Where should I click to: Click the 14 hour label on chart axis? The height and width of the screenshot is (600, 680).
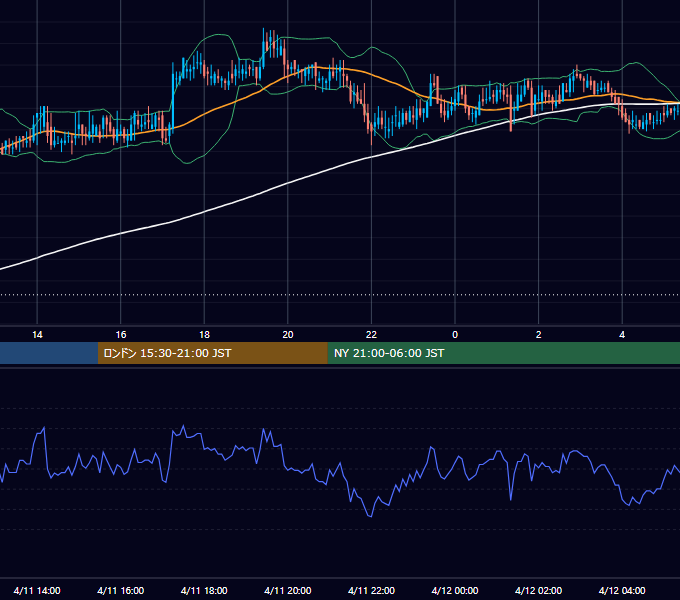37,335
